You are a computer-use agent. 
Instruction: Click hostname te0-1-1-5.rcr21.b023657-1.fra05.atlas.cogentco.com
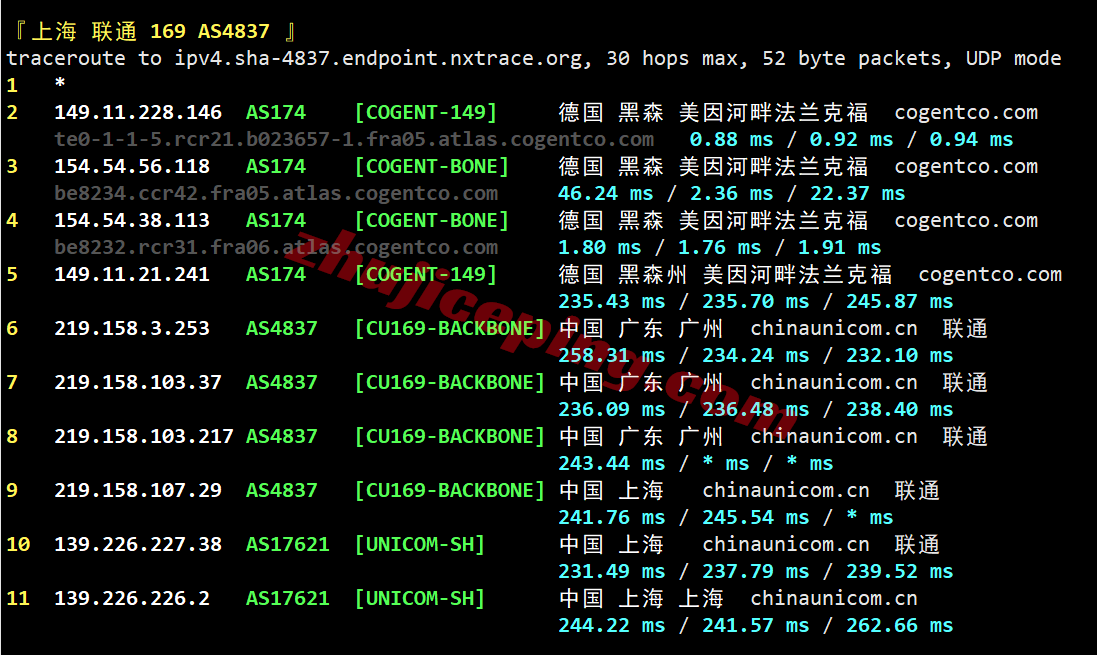354,139
